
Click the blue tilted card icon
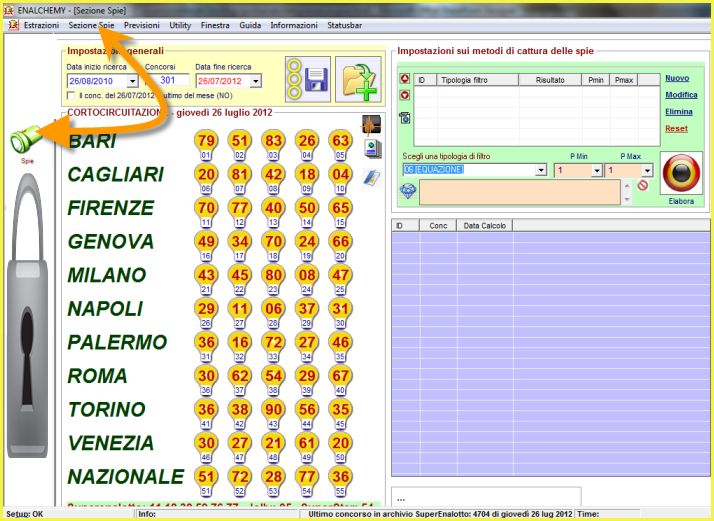[372, 177]
